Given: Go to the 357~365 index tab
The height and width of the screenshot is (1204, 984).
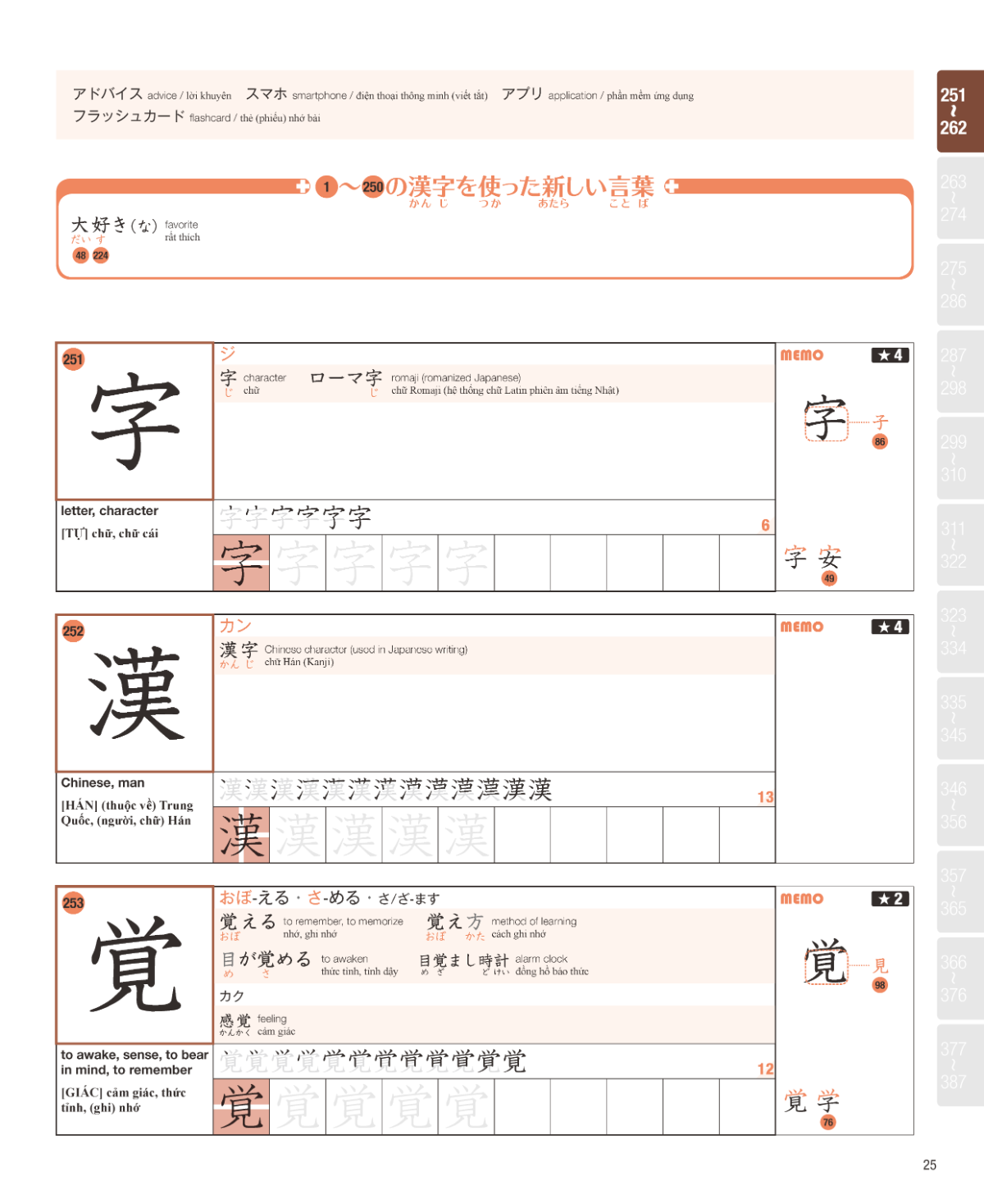Looking at the screenshot, I should click(x=960, y=892).
